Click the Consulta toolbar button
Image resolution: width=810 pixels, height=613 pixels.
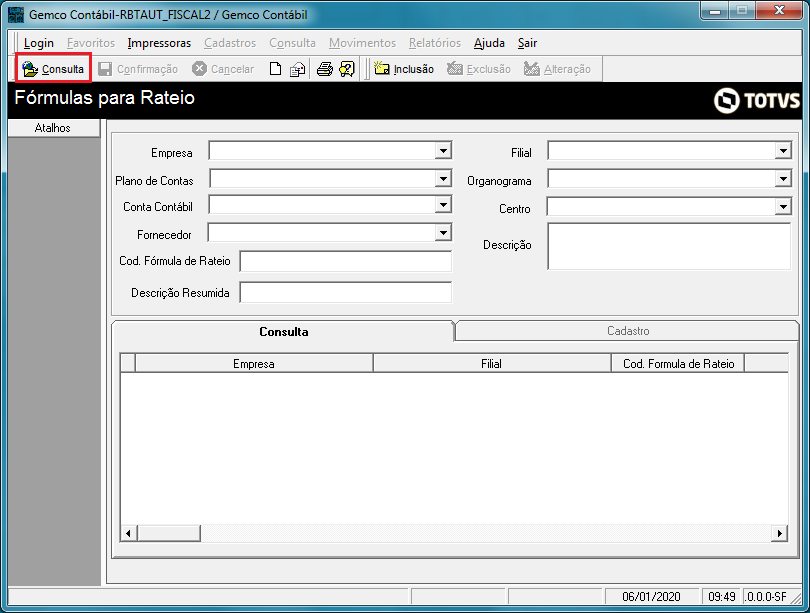53,69
